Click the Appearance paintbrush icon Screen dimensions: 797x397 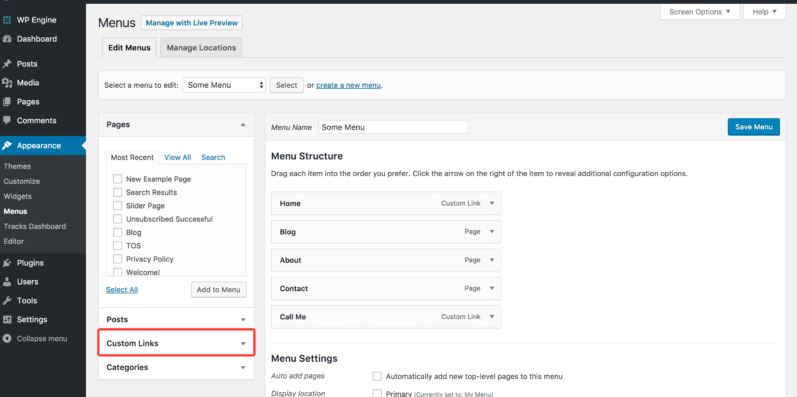(x=7, y=145)
